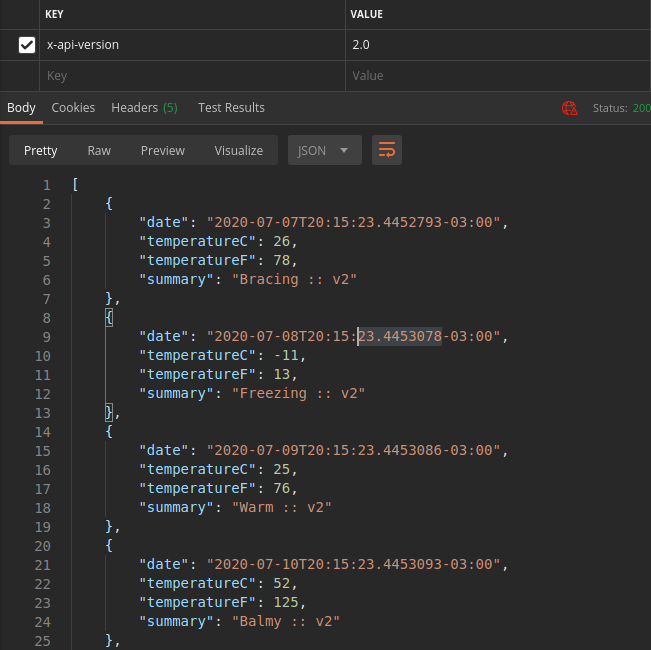Click the 2.0 header value cell

(x=495, y=45)
